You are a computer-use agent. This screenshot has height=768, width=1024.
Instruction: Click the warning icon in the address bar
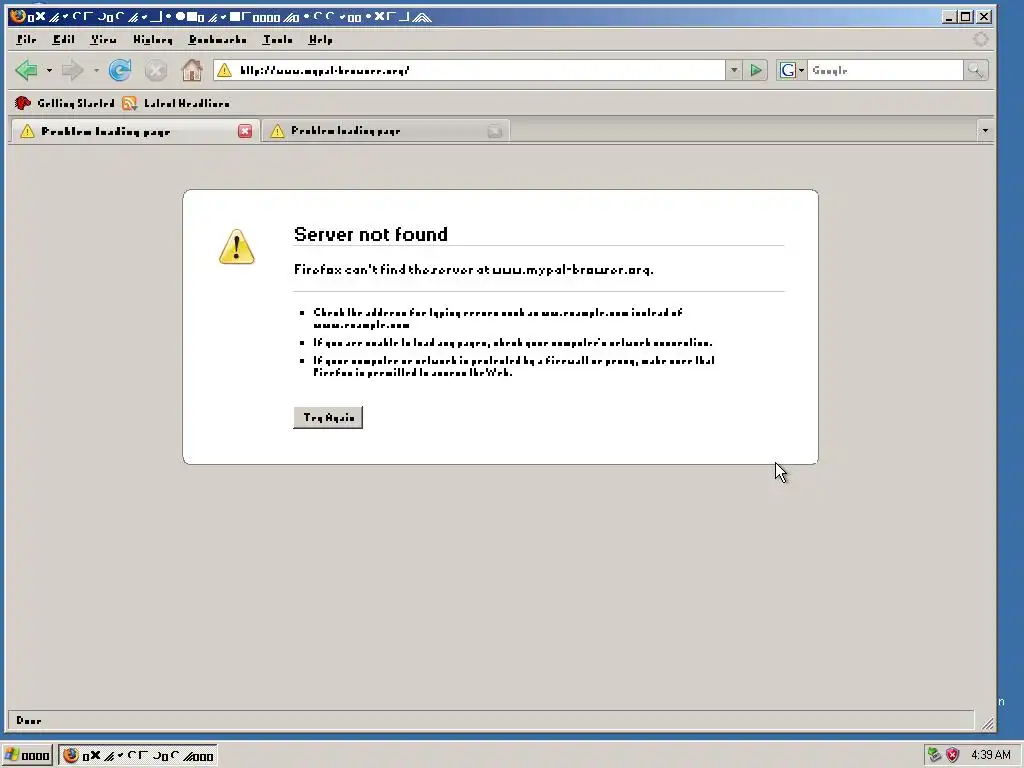[224, 70]
